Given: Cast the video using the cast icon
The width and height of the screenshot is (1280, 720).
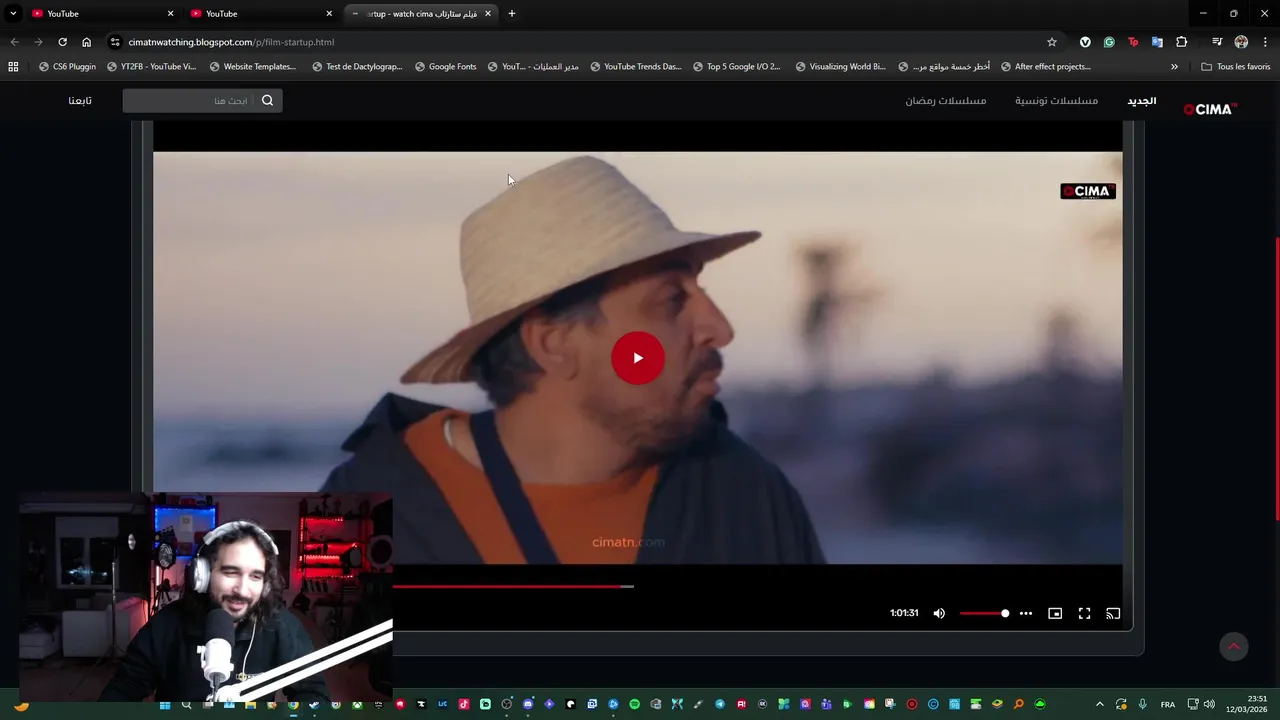Looking at the screenshot, I should [x=1113, y=613].
